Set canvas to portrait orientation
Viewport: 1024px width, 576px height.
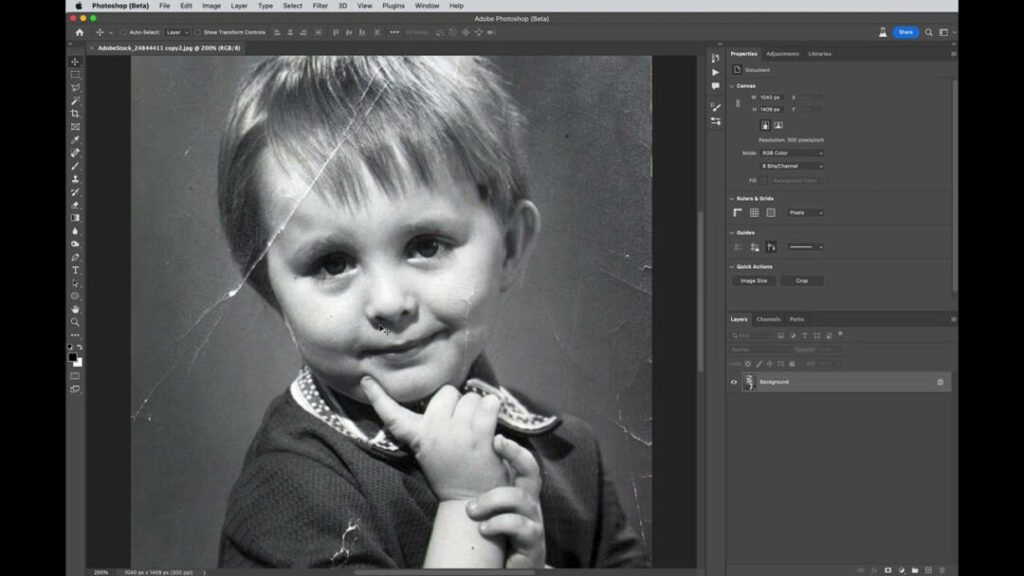click(765, 125)
